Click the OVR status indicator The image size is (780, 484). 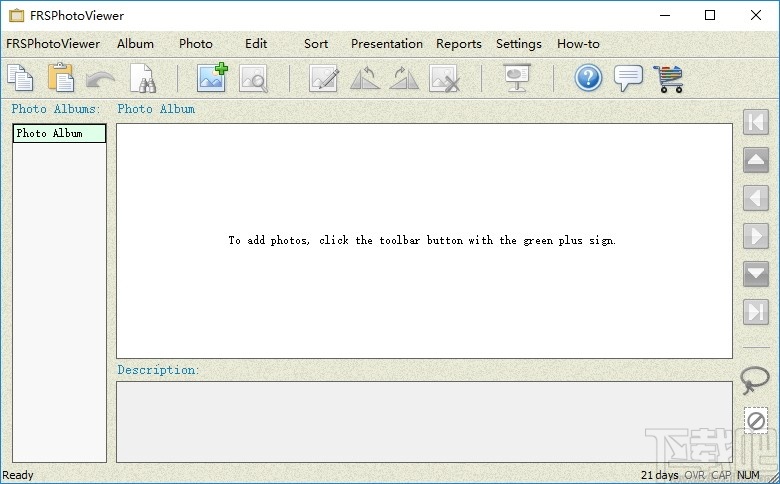(695, 475)
